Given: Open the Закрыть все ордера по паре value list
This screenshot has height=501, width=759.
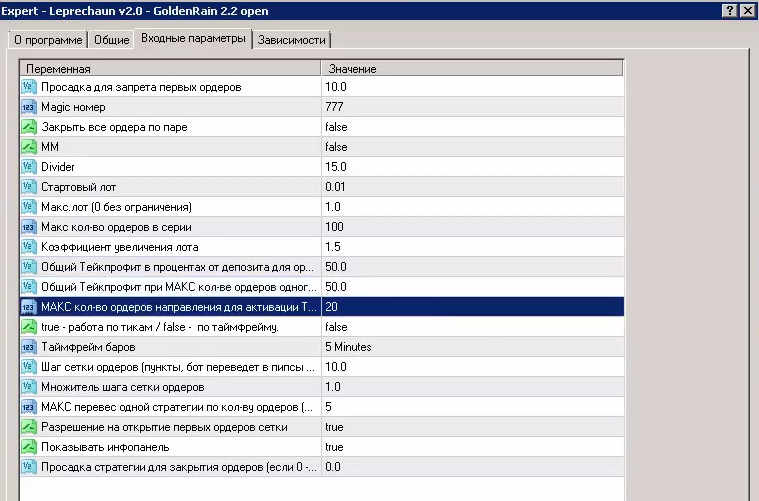Looking at the screenshot, I should point(336,127).
